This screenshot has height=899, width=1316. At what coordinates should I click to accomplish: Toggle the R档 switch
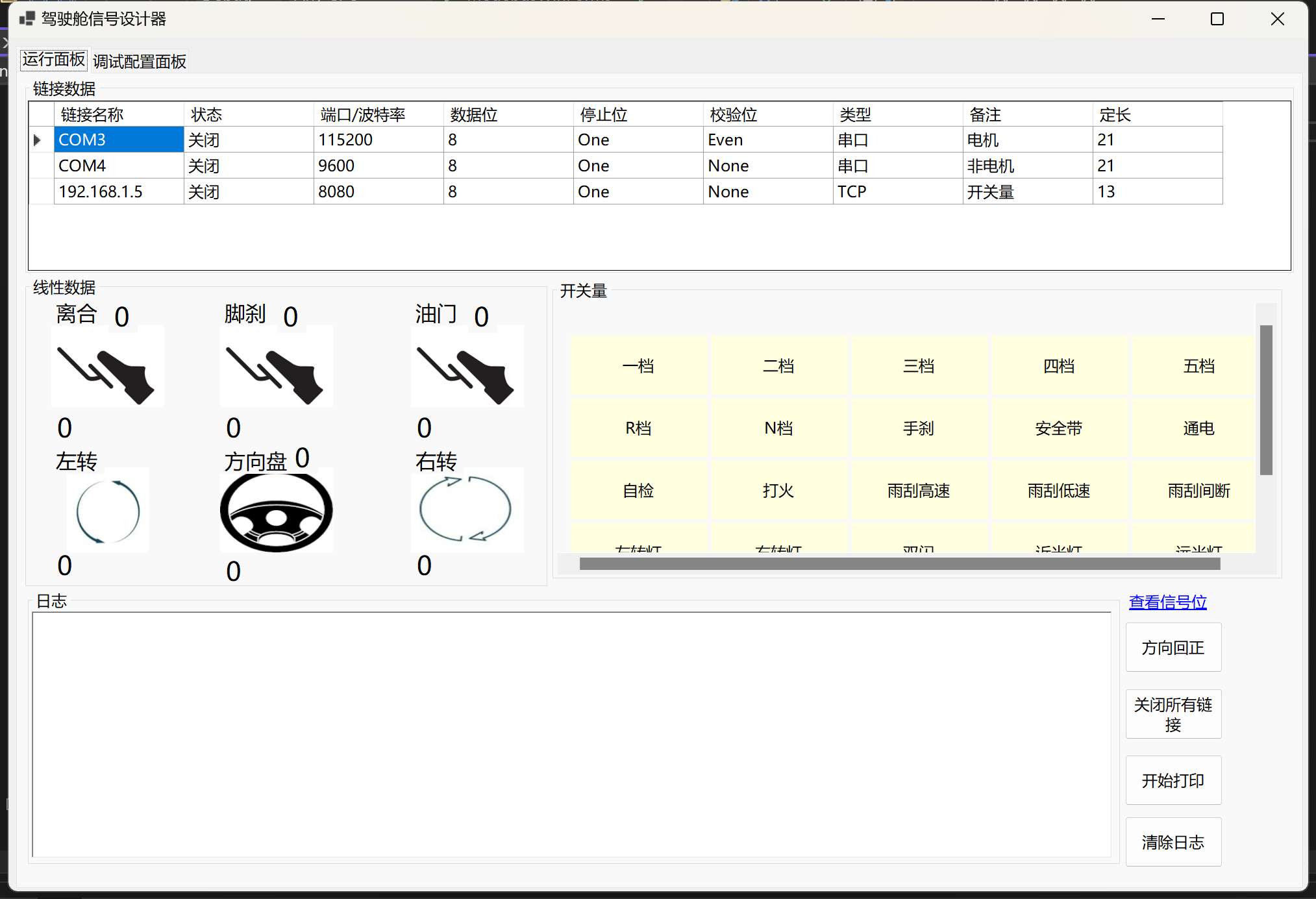638,428
